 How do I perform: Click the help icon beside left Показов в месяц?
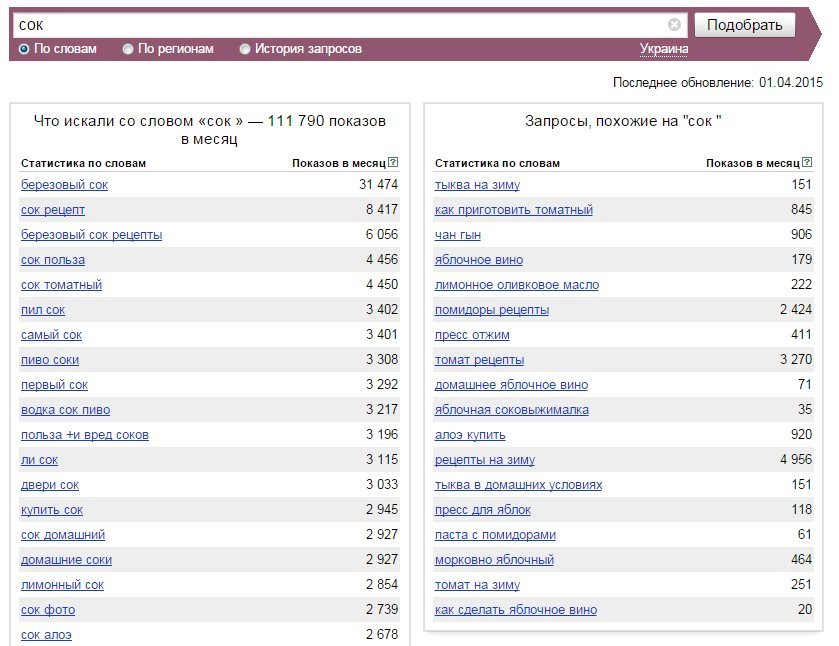pos(393,162)
